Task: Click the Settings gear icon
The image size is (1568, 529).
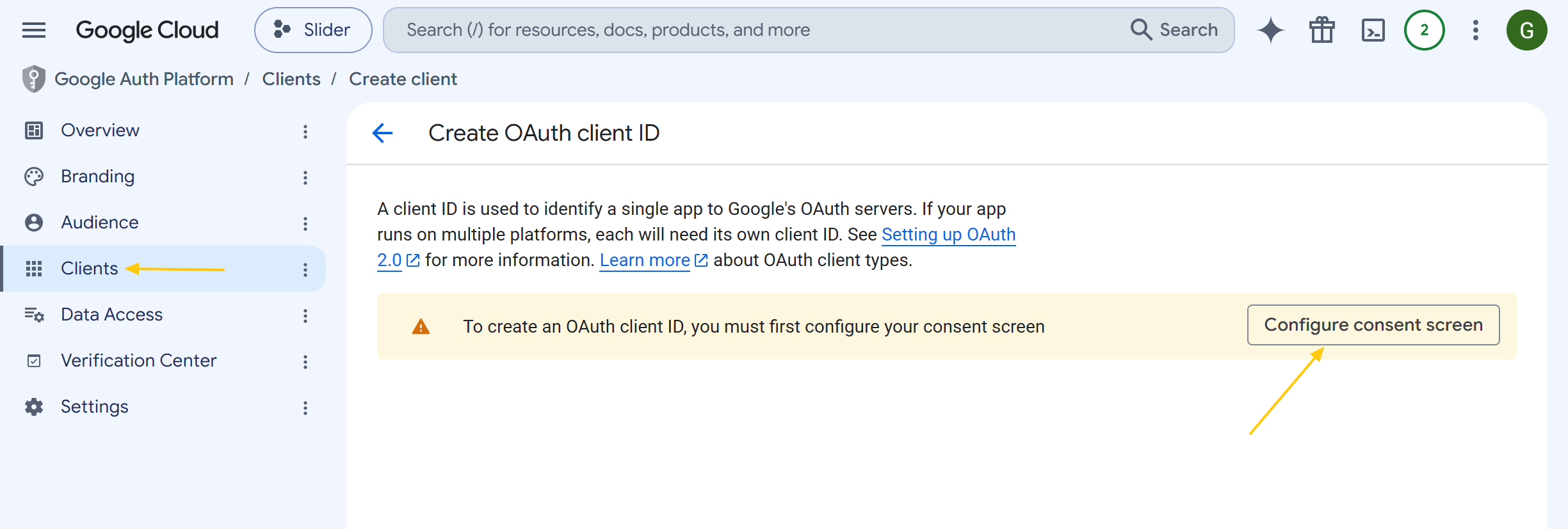Action: [34, 407]
